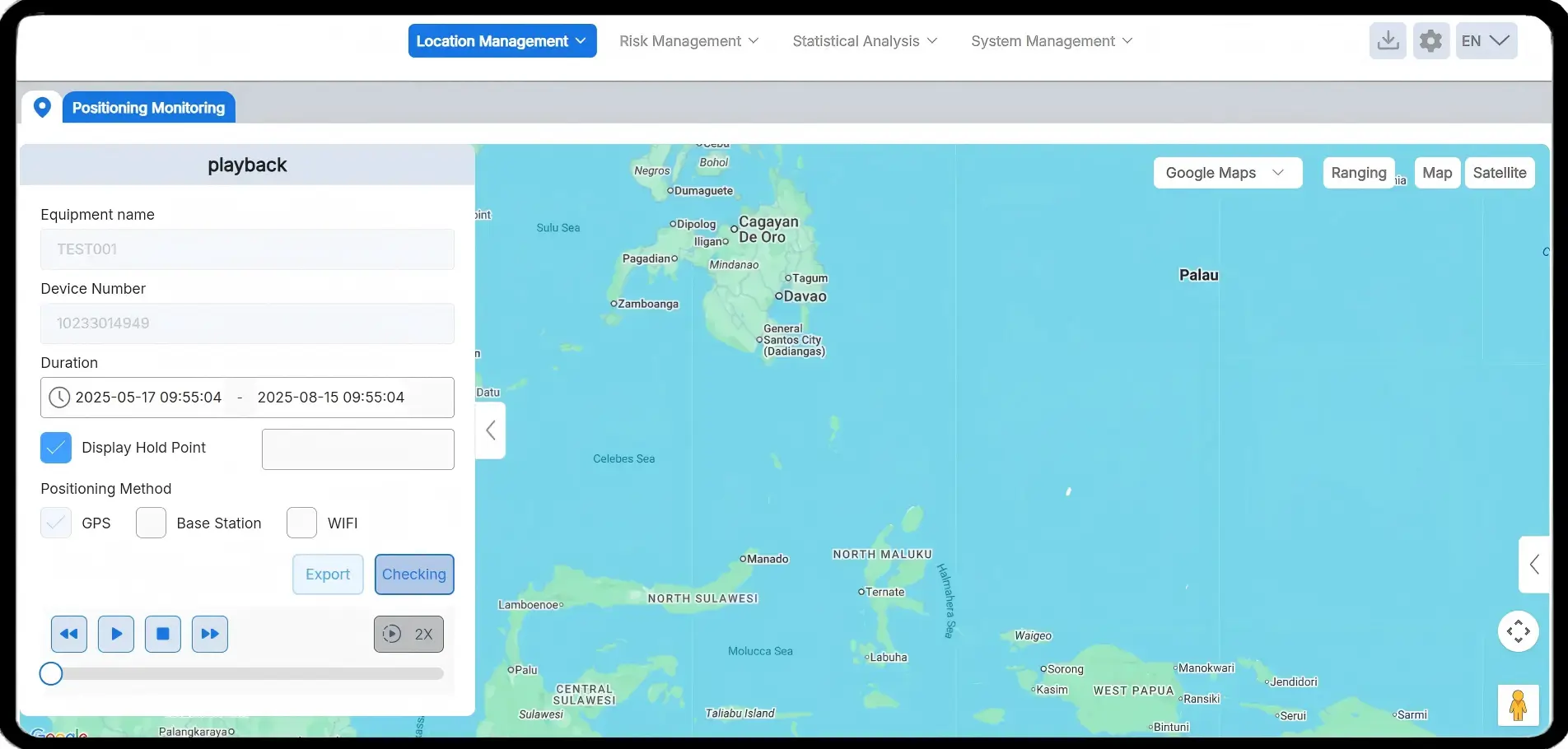The width and height of the screenshot is (1568, 749).
Task: Click the Duration date range field
Action: tap(247, 398)
